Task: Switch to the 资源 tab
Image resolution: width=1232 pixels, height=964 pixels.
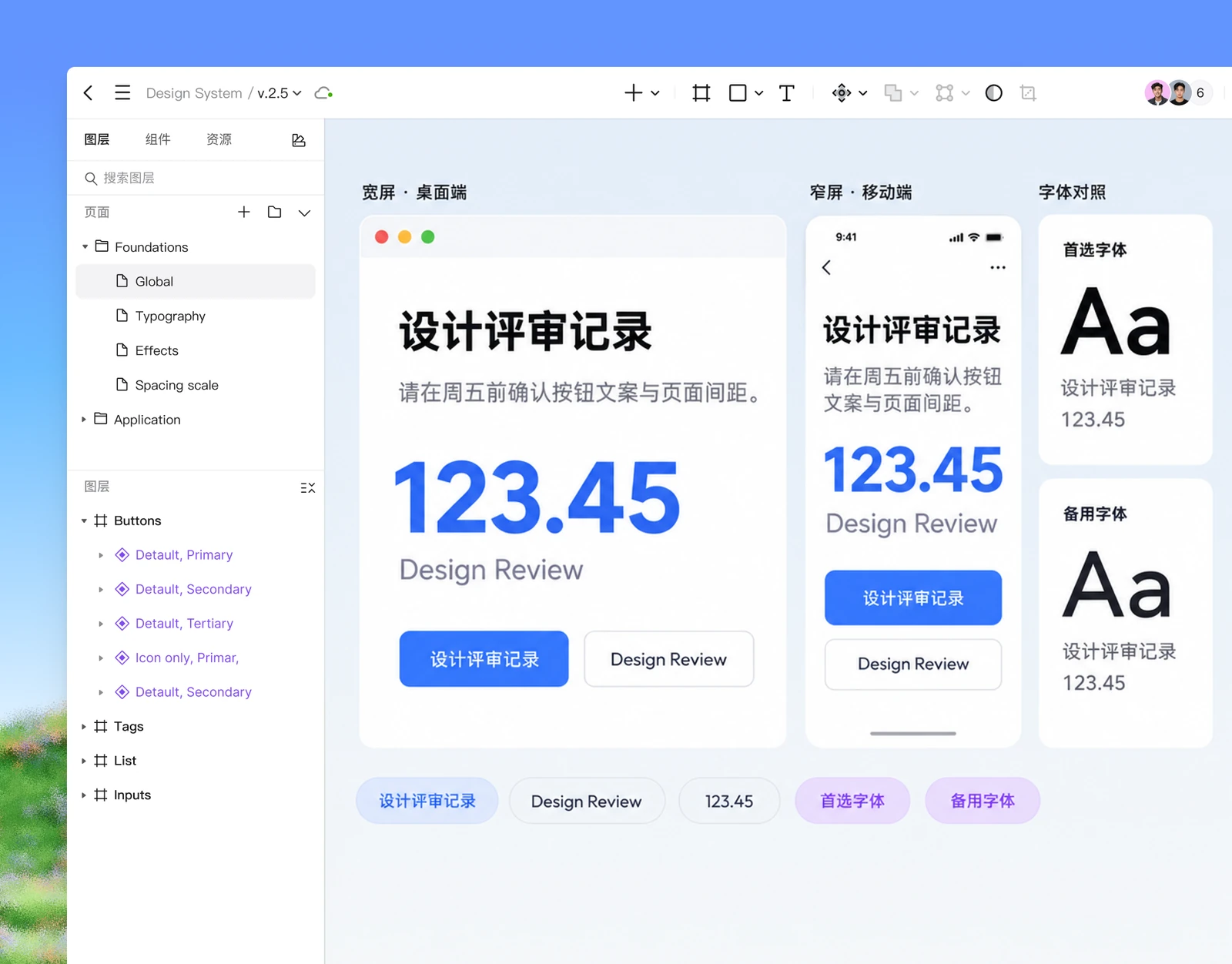Action: click(219, 139)
